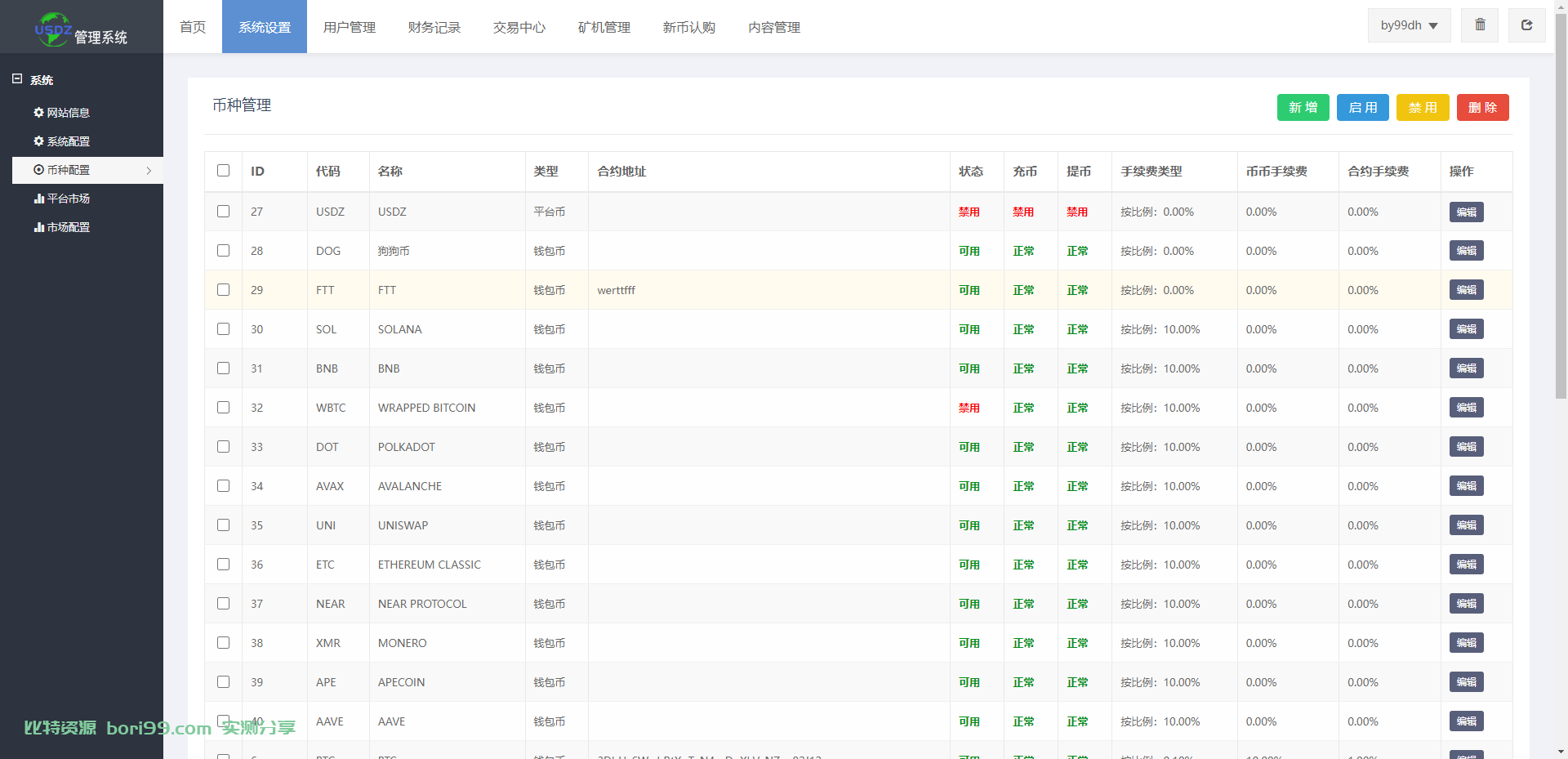This screenshot has height=759, width=1568.
Task: Open the 系统设置 tab
Action: [265, 27]
